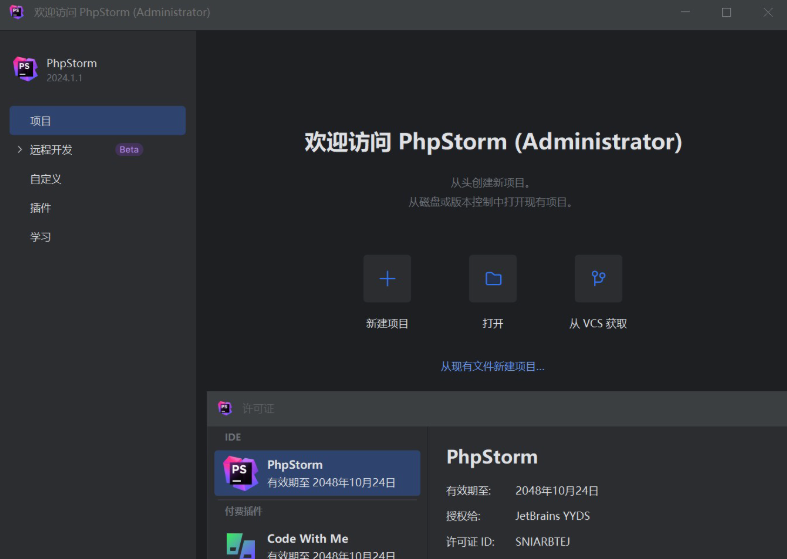Screen dimensions: 787x559
Task: Click the 从 VCS 获取 label
Action: pyautogui.click(x=598, y=324)
